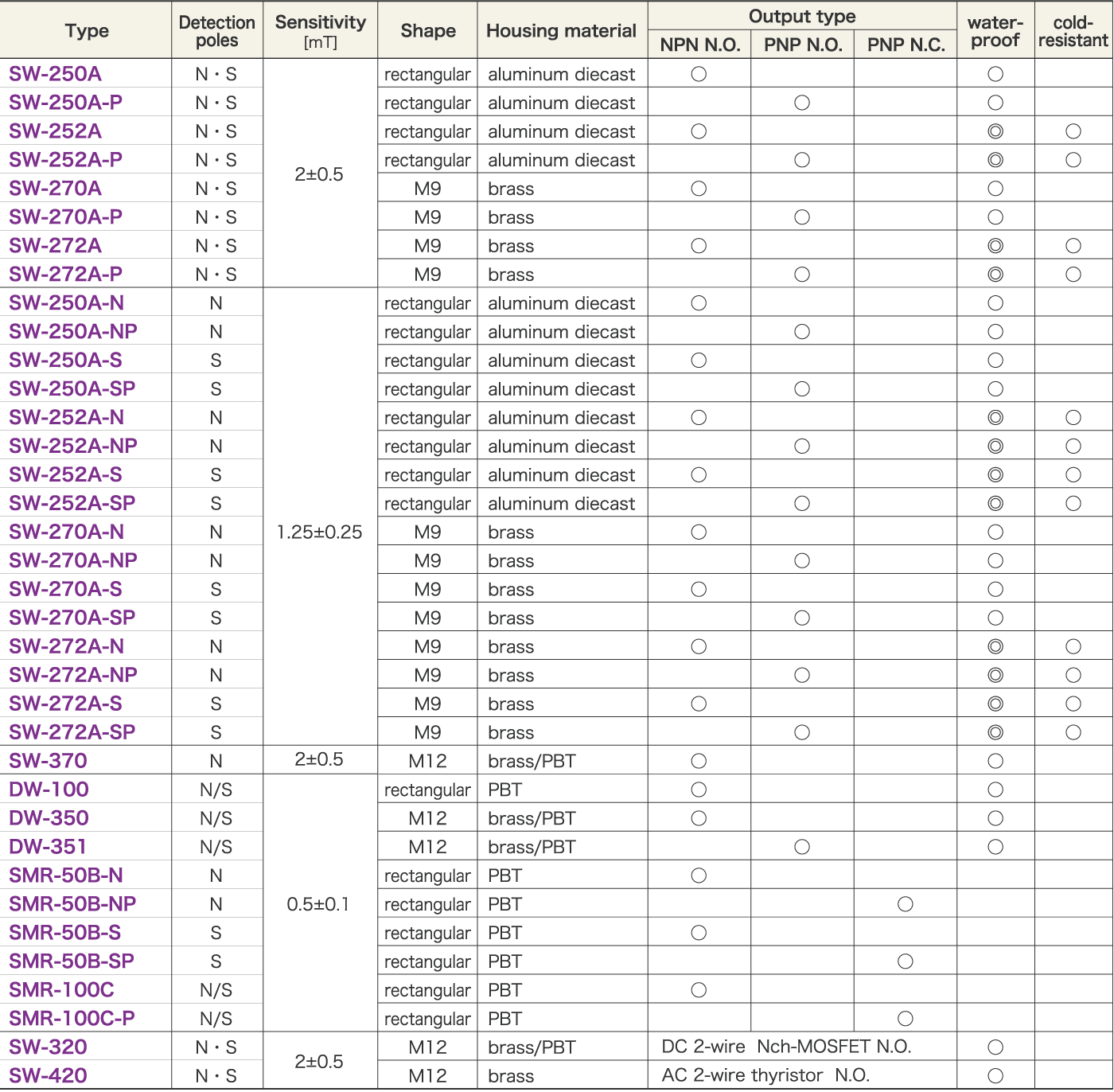Click SW-270A-P type name
The width and height of the screenshot is (1114, 1092).
pyautogui.click(x=65, y=217)
